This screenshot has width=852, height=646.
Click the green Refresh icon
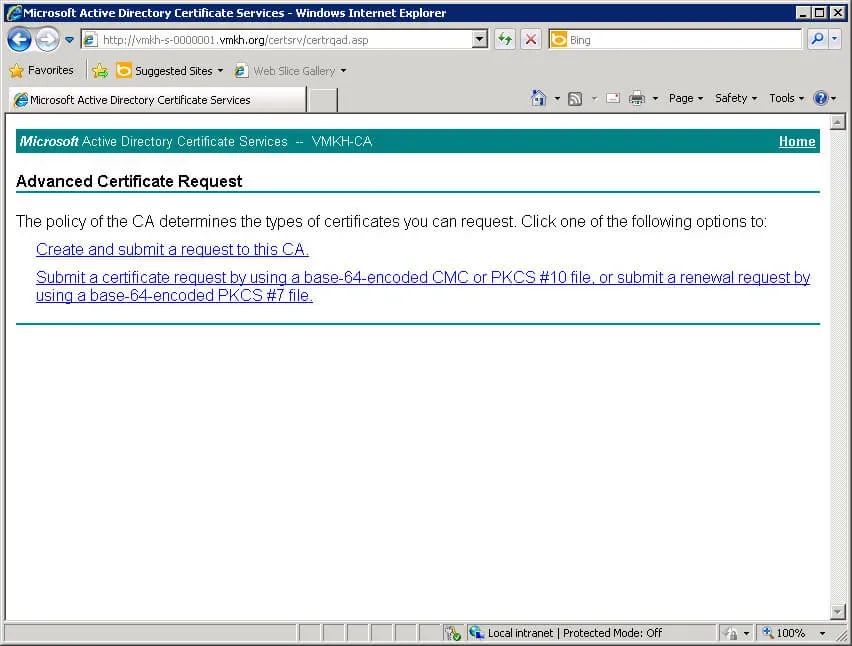click(x=505, y=40)
